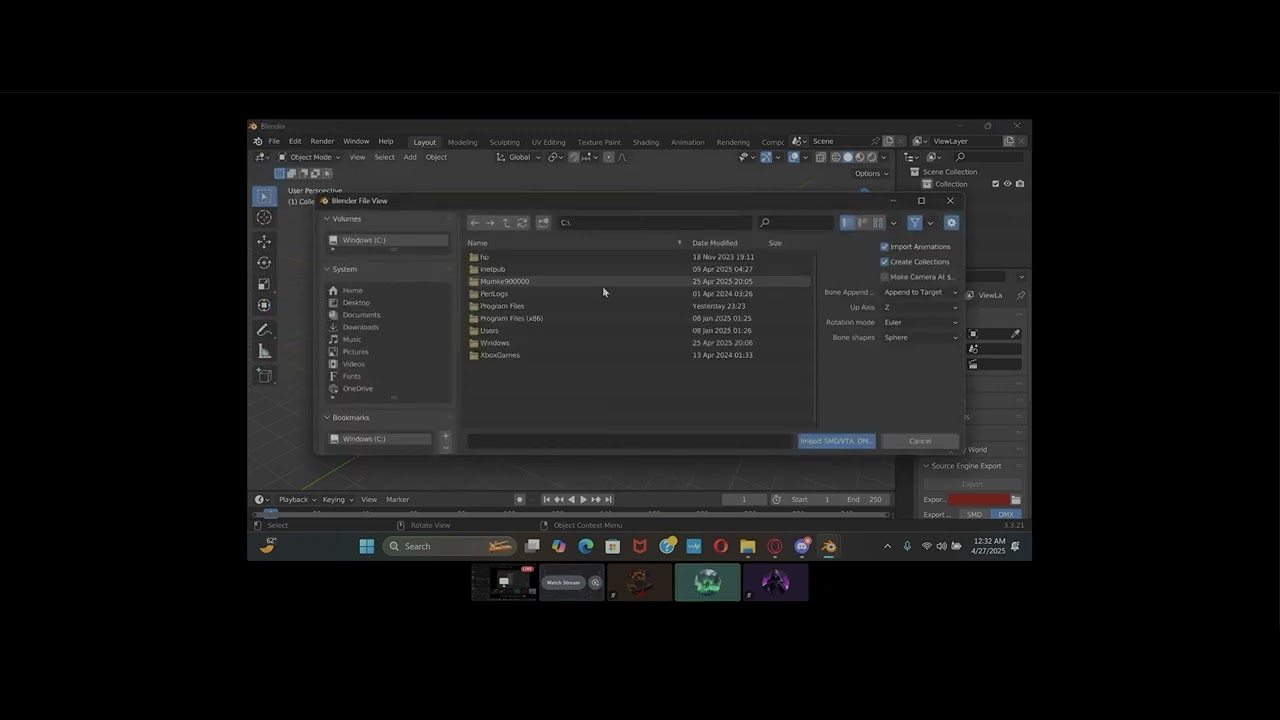Select the Add Cube tool

264,376
